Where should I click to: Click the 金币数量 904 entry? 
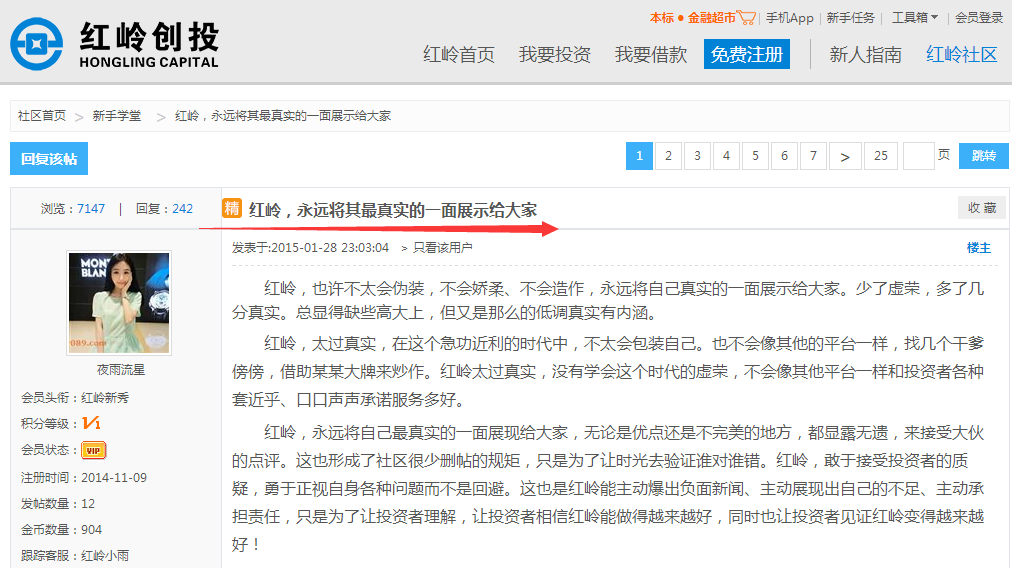pos(61,530)
